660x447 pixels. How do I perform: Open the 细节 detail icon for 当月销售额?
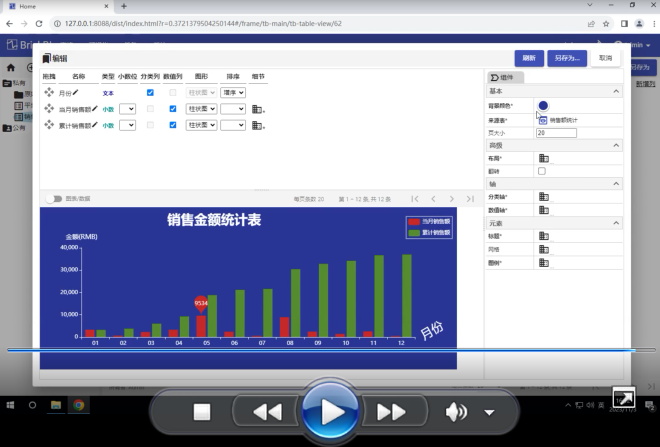(257, 109)
